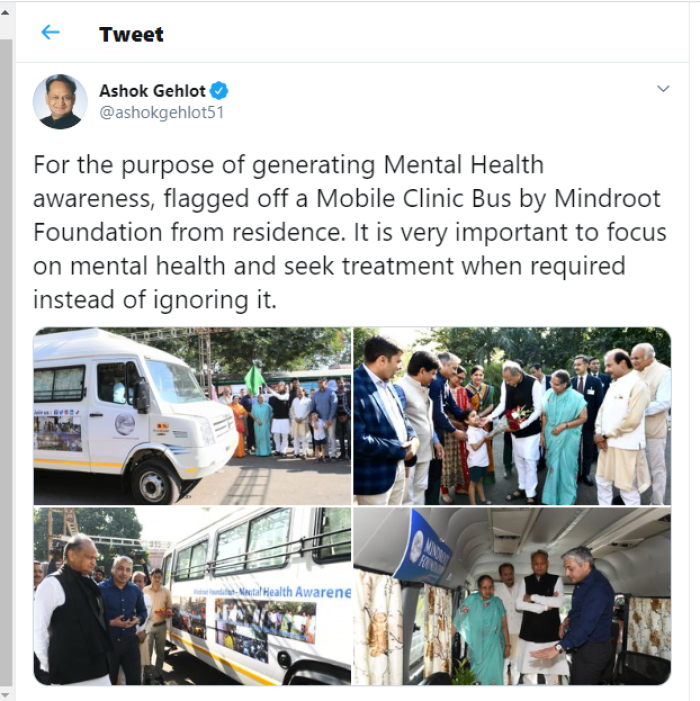Screen dimensions: 700x701
Task: Click the blue verified badge
Action: click(219, 91)
